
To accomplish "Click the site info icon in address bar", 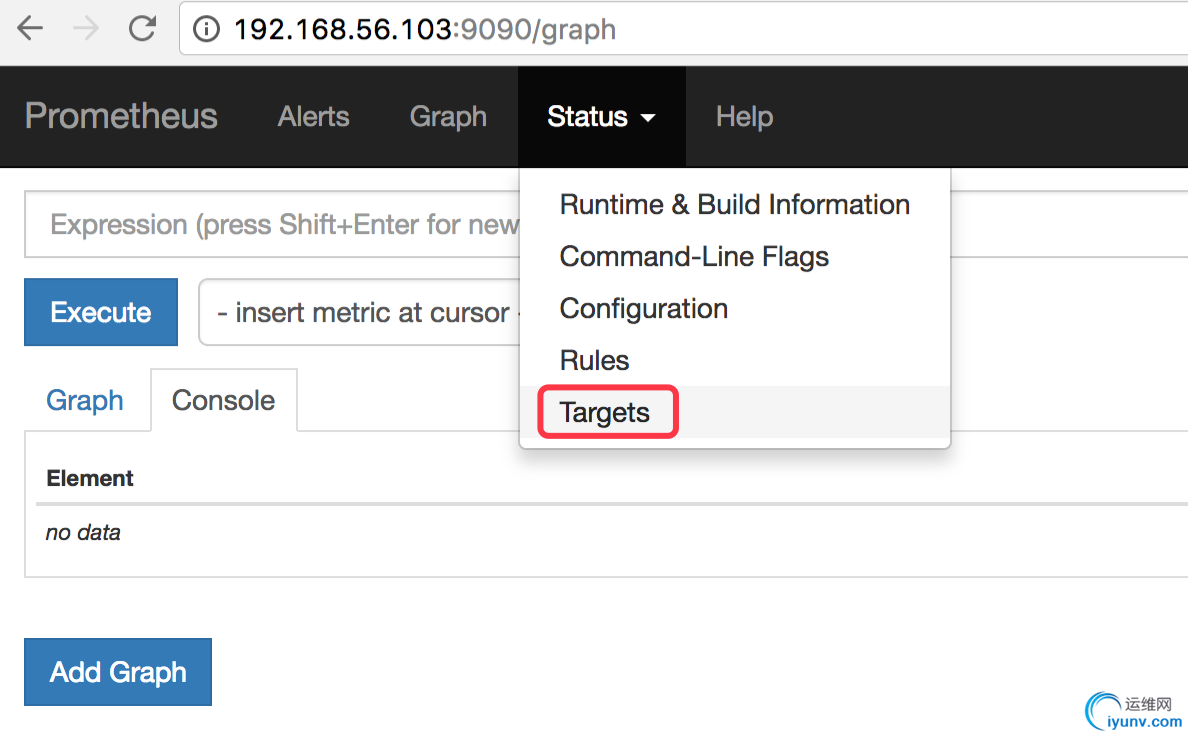I will click(x=206, y=30).
